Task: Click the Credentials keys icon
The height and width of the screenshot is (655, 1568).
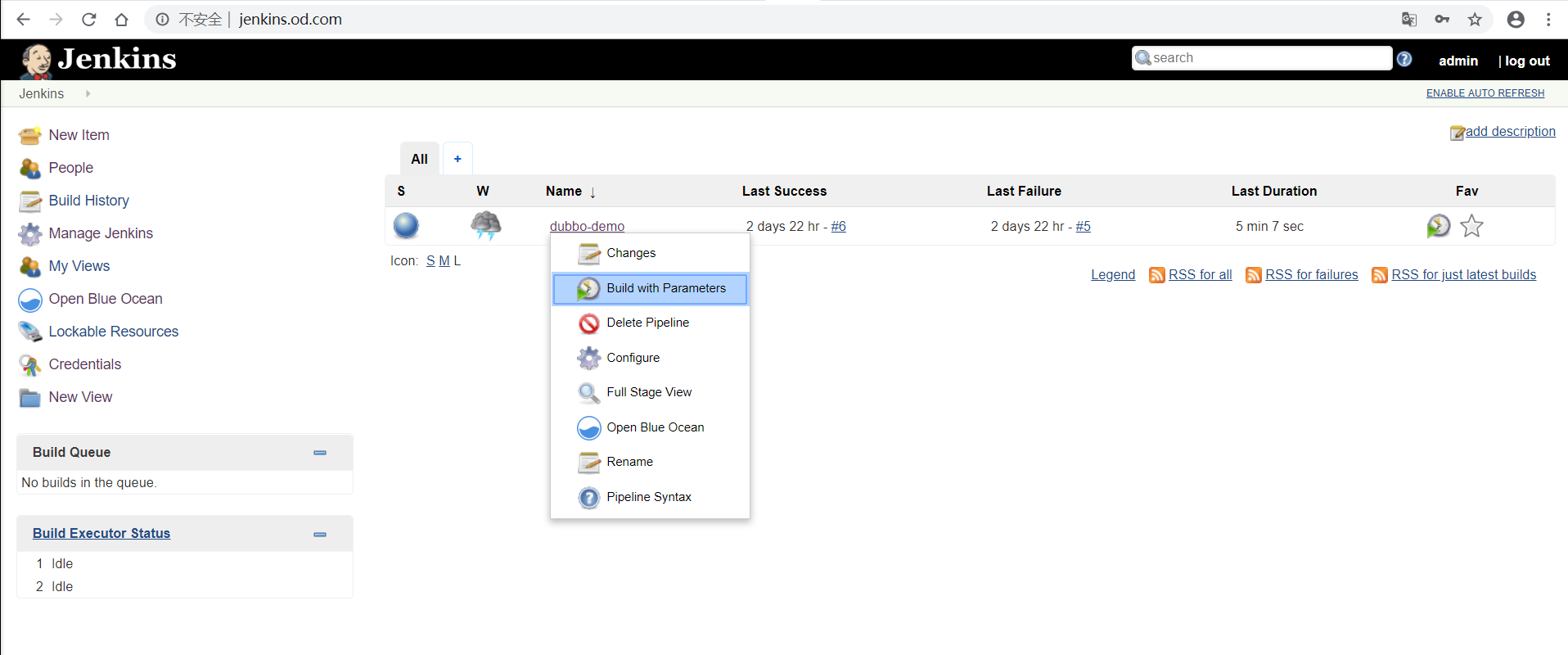Action: pos(30,364)
